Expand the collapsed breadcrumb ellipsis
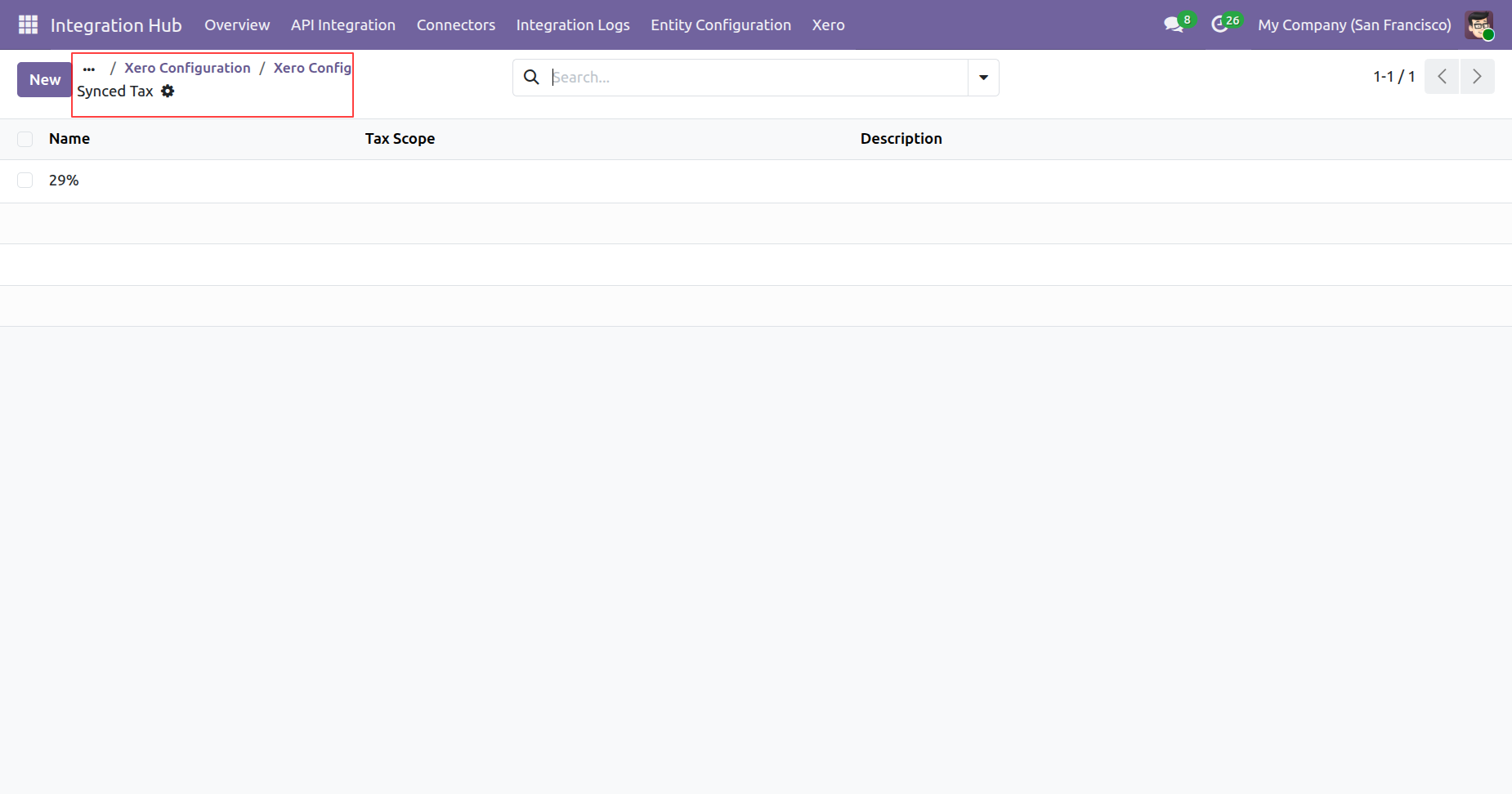Viewport: 1512px width, 794px height. (89, 69)
